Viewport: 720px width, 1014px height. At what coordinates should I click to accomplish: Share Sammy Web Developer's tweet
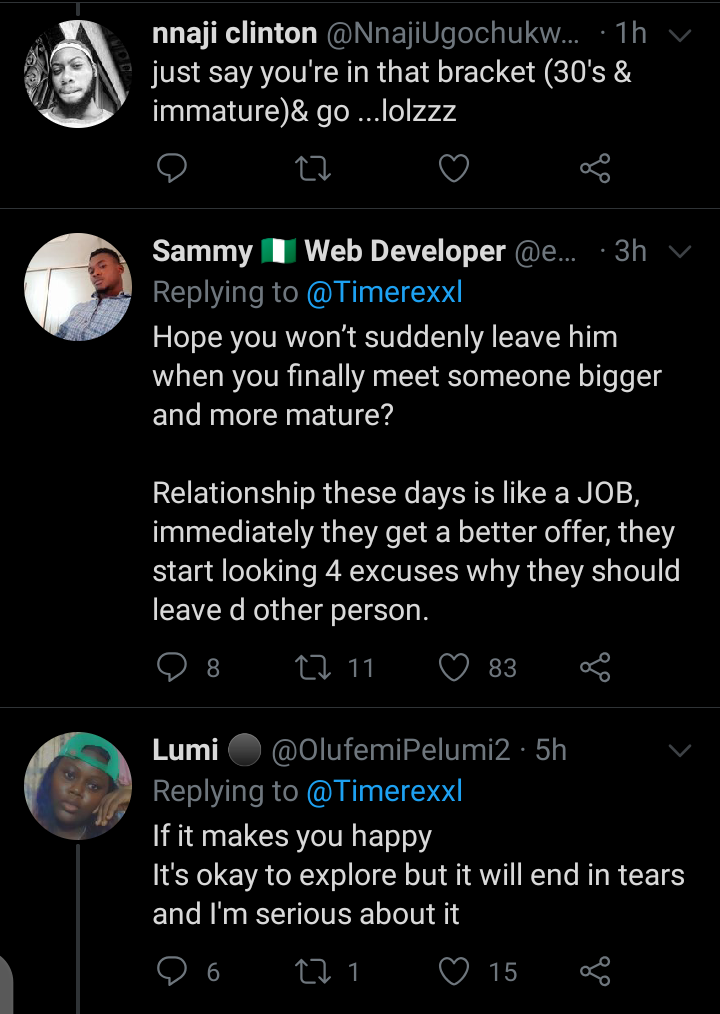595,667
